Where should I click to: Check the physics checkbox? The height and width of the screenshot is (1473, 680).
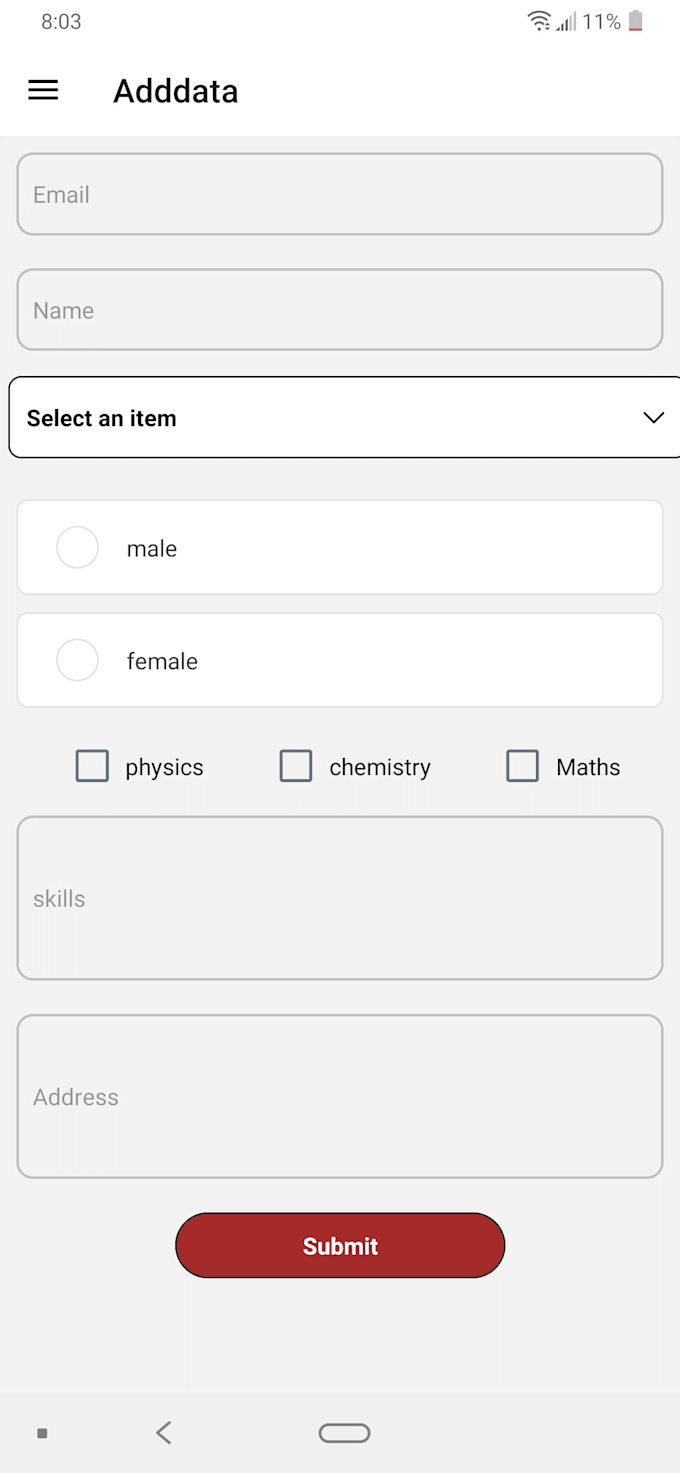coord(92,766)
